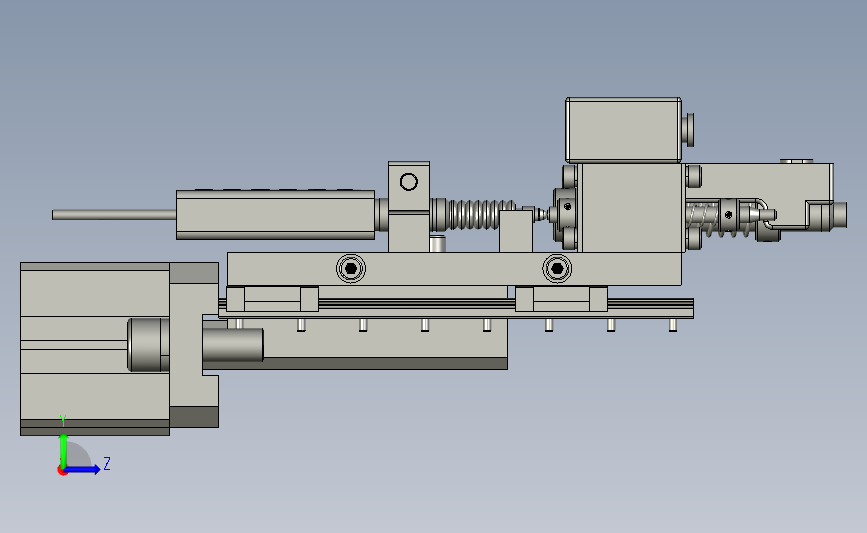Click the blue Z axis label
This screenshot has height=533, width=867.
[107, 463]
